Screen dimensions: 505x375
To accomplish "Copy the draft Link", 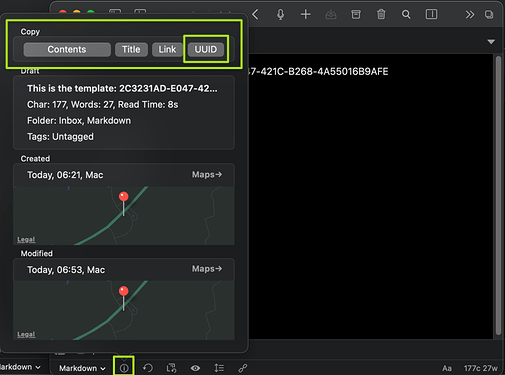I will point(167,49).
